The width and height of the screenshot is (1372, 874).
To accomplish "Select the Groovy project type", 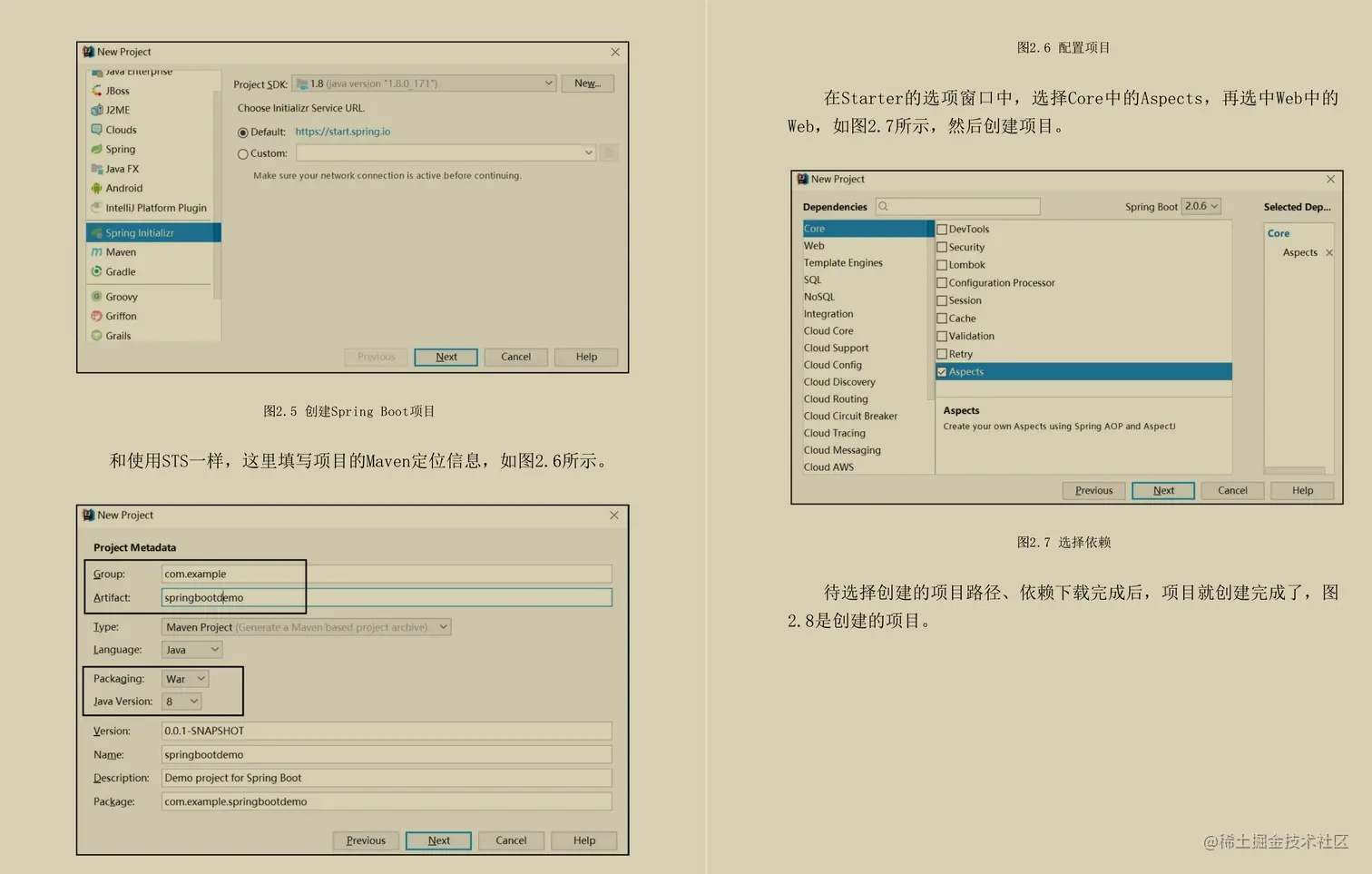I will point(121,296).
